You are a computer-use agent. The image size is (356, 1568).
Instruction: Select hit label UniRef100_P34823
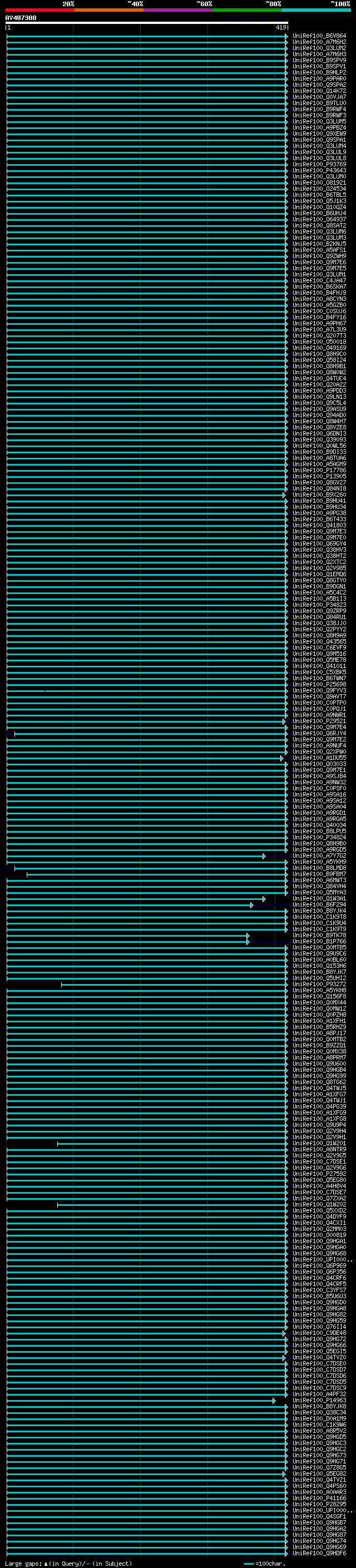319,605
